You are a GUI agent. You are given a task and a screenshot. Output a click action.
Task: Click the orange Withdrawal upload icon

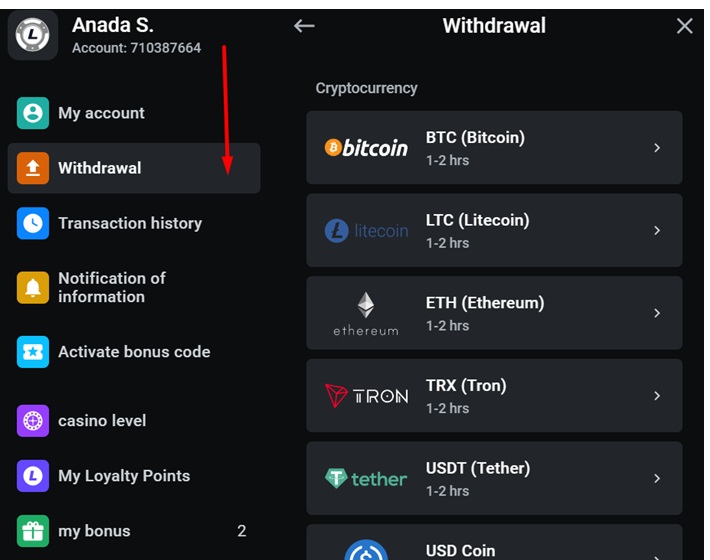(x=33, y=168)
